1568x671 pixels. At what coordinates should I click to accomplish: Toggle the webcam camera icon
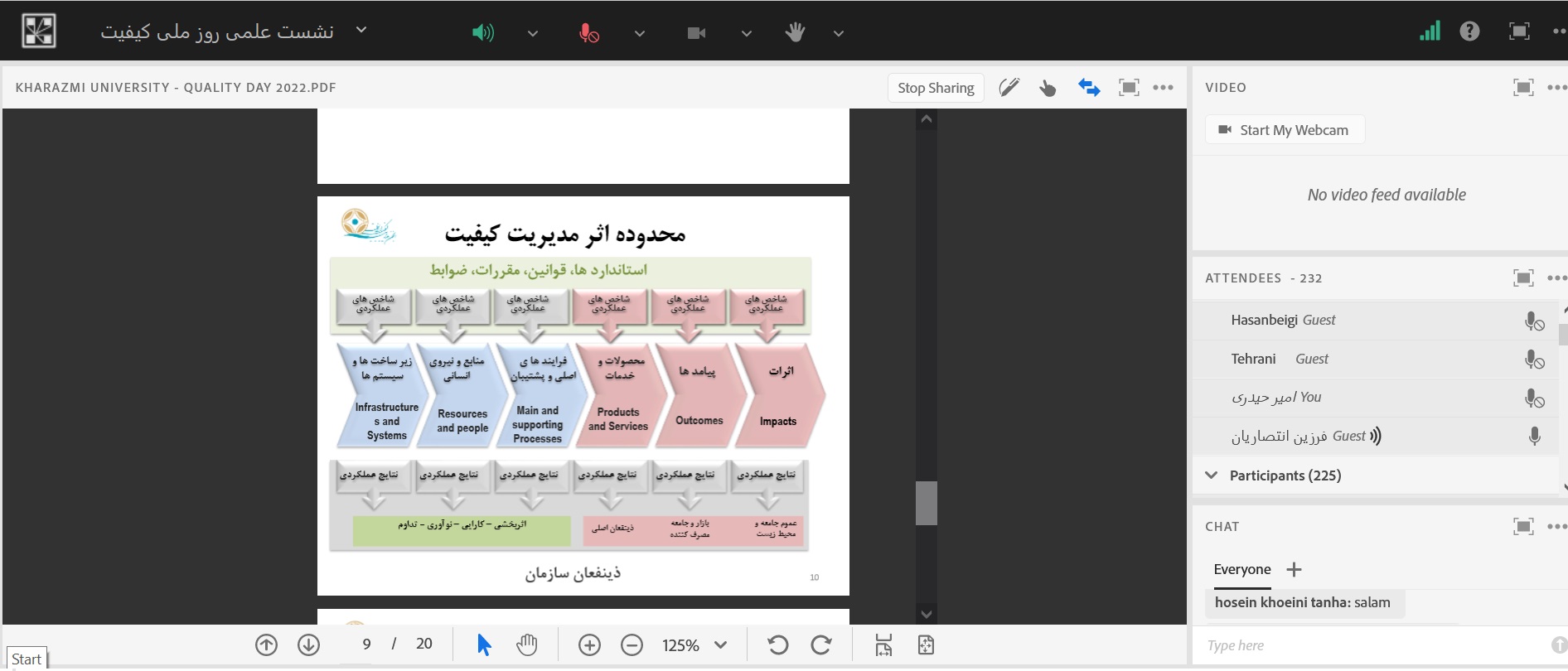[x=696, y=33]
